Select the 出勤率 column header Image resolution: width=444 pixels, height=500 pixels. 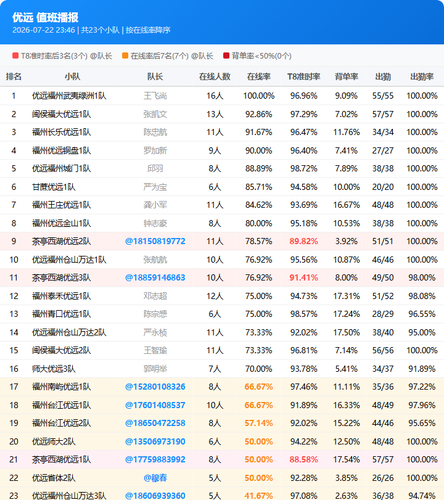click(422, 77)
